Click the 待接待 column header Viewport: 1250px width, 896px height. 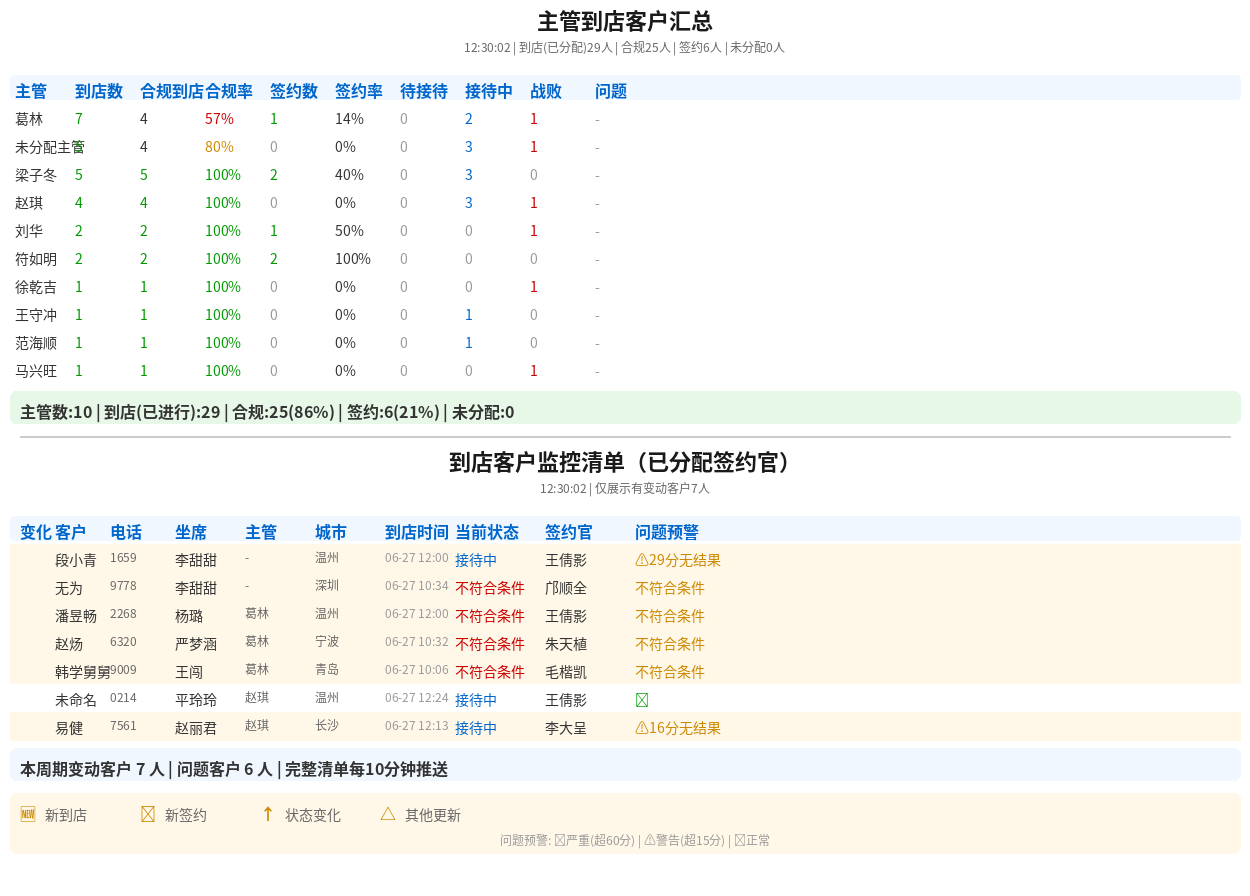tap(424, 91)
